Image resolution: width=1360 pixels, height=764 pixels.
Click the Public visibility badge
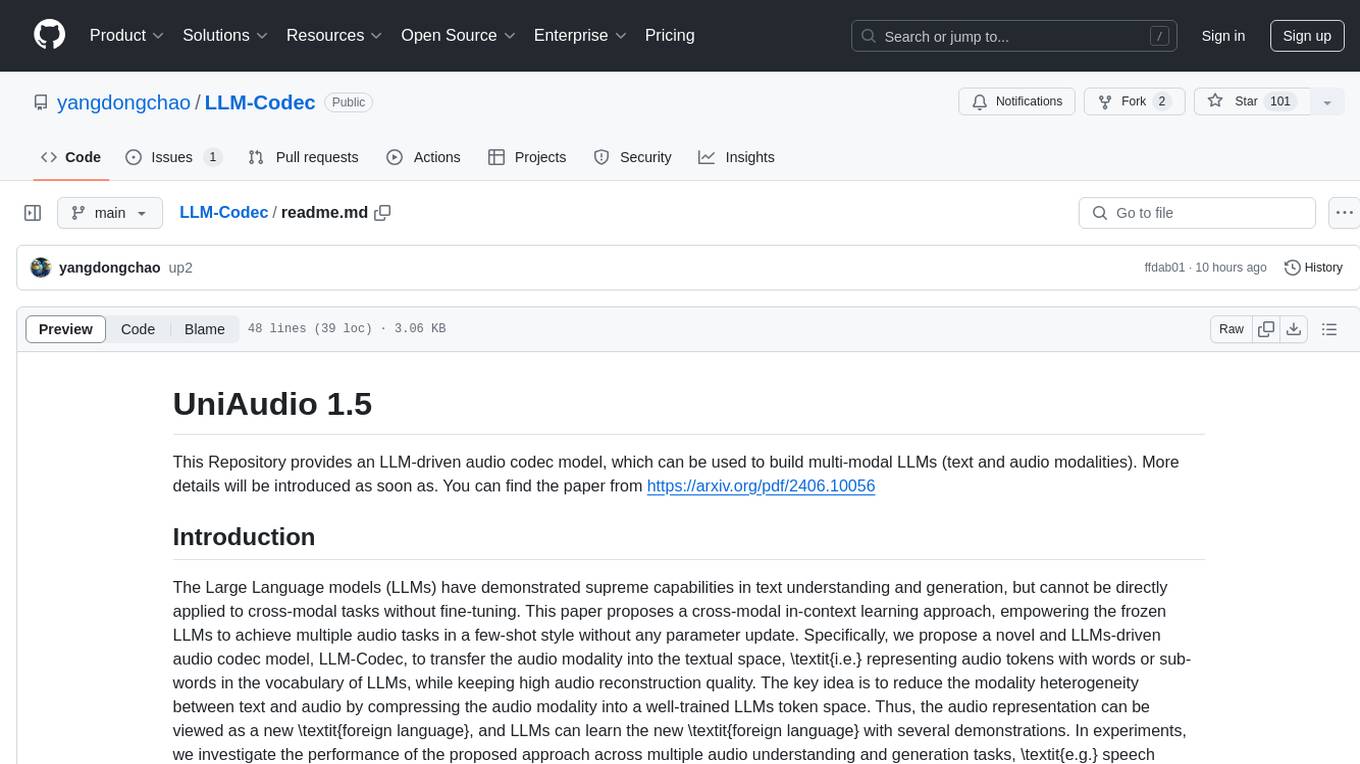349,102
